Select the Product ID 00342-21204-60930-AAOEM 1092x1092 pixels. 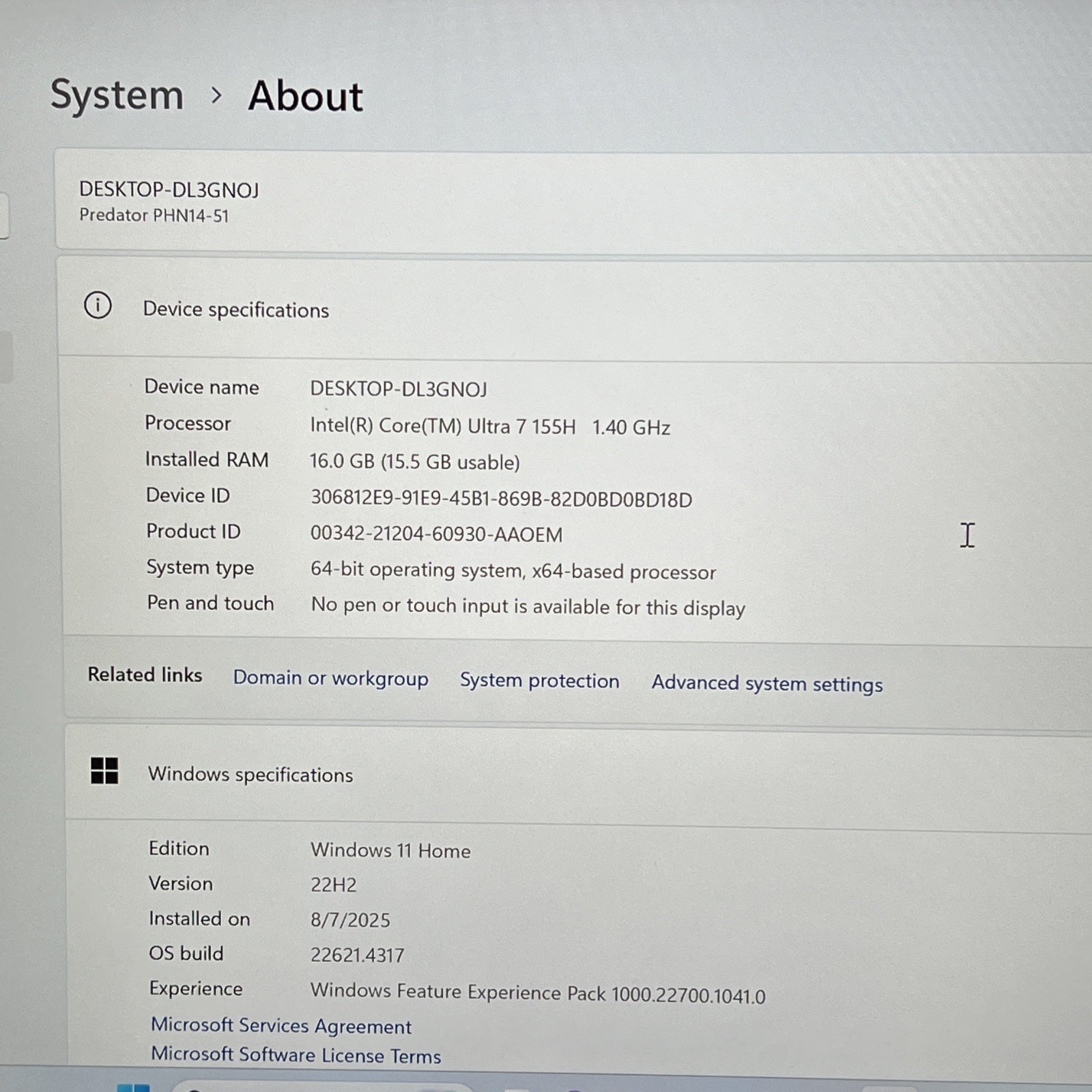[x=436, y=534]
